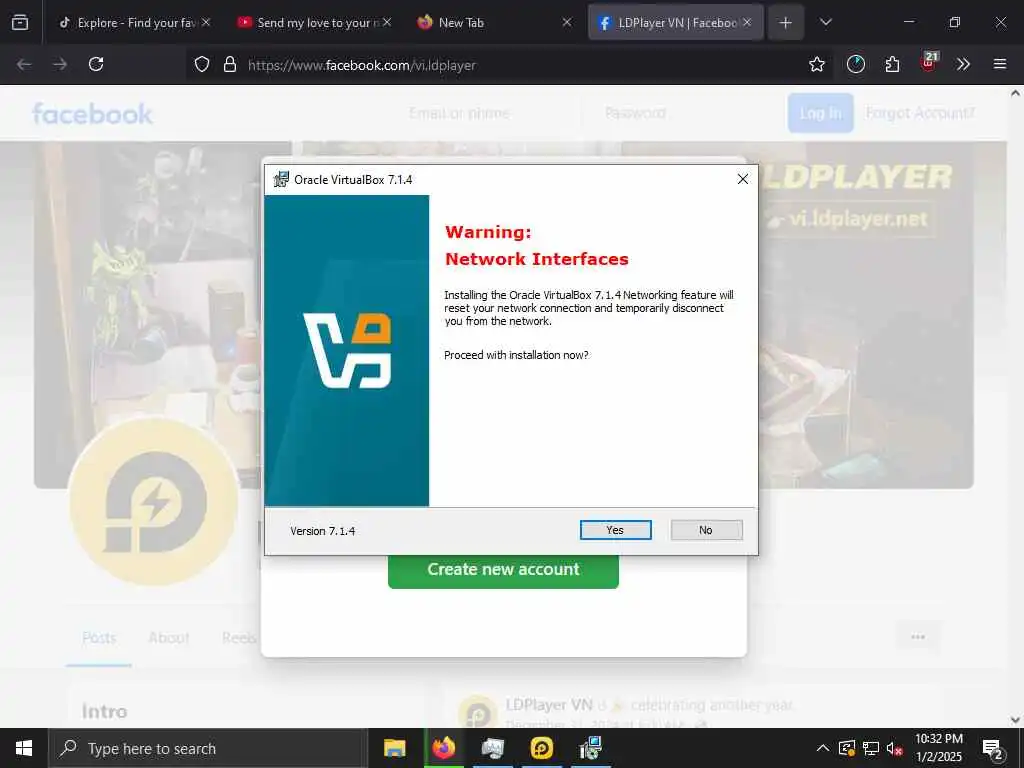Viewport: 1024px width, 768px height.
Task: Open Firefox View icon
Action: pos(20,22)
